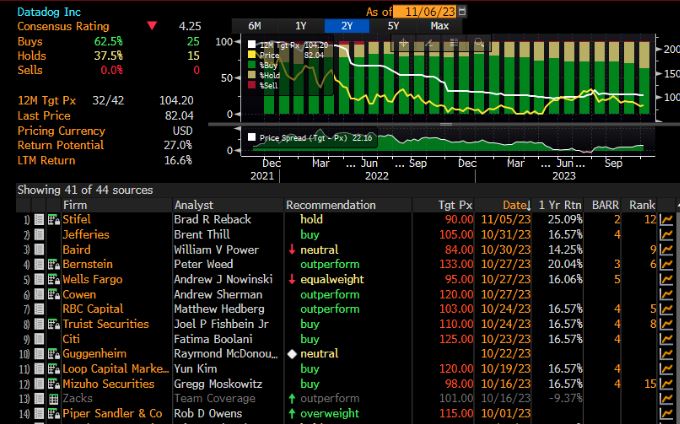Open the estimates detail icon beside Guggenheim
The height and width of the screenshot is (424, 680).
54,354
